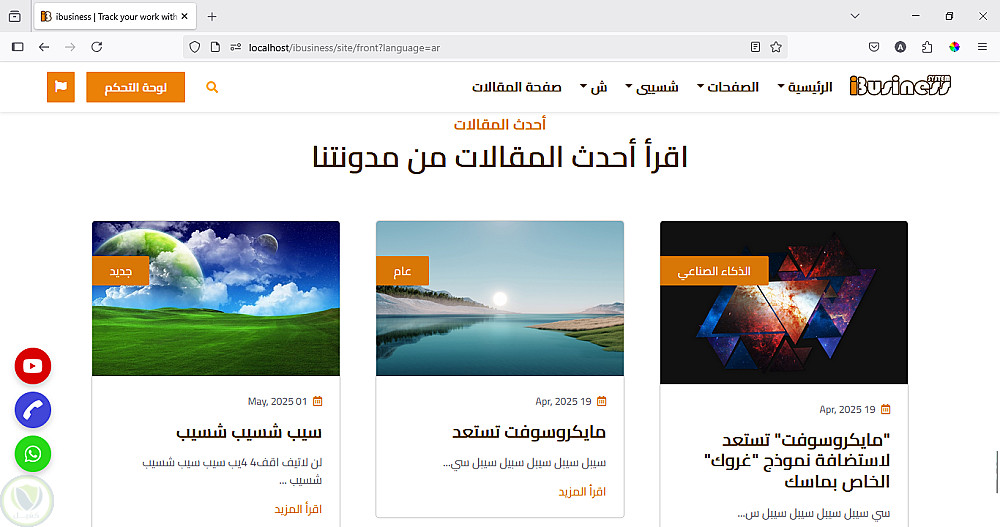The height and width of the screenshot is (527, 1000).
Task: Click the address bar URL field
Action: 485,47
